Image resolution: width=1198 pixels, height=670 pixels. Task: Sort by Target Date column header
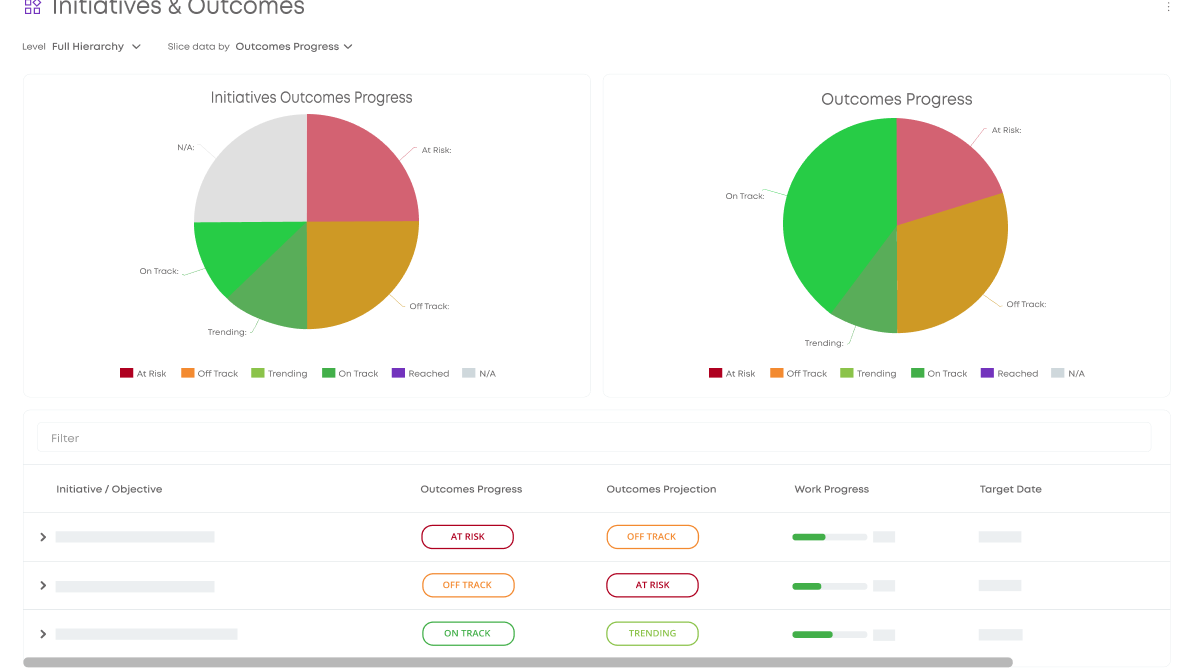(1010, 490)
